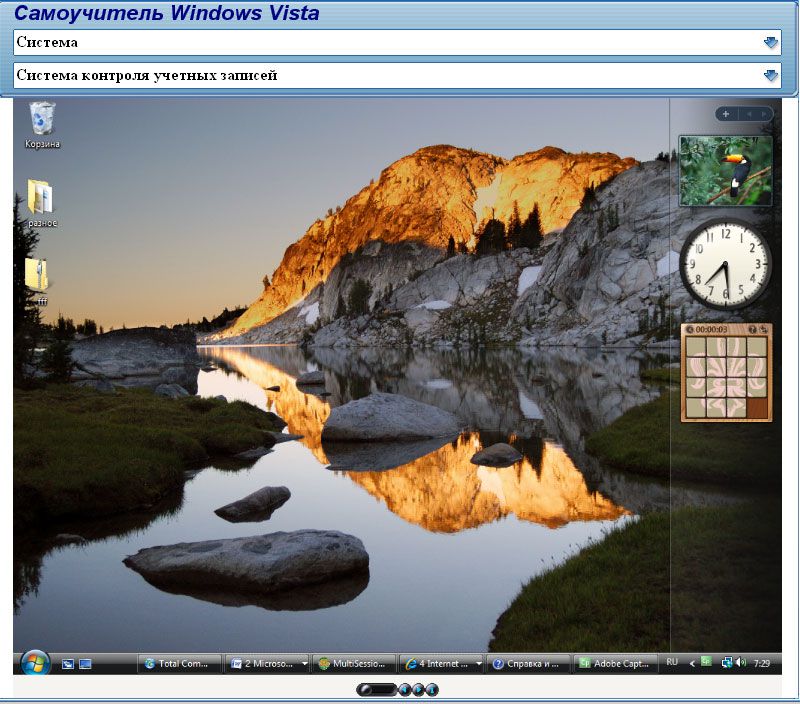
Task: Expand Система контроля учетных записей dropdown
Action: click(x=770, y=75)
